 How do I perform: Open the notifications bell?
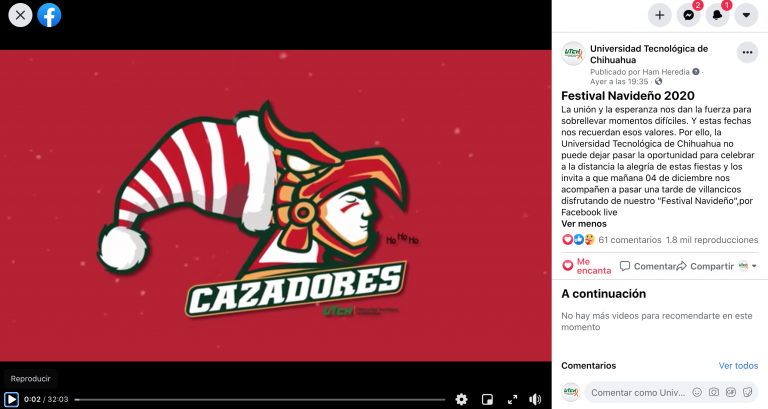(717, 15)
